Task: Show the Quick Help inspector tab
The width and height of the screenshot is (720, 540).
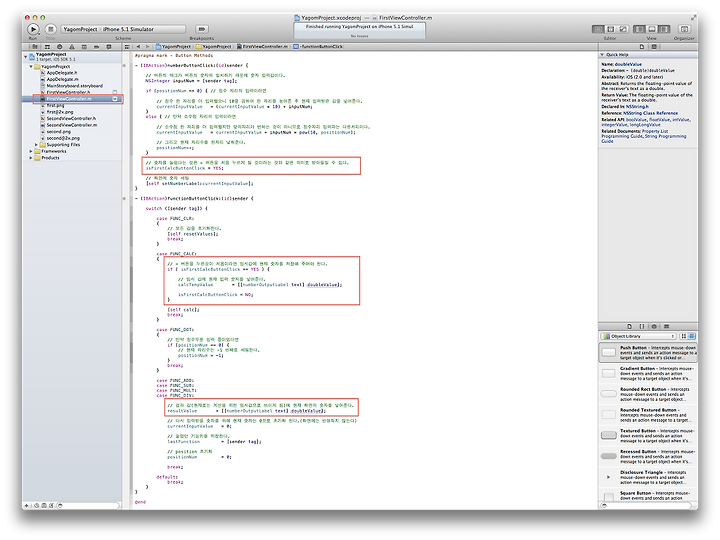Action: point(654,46)
